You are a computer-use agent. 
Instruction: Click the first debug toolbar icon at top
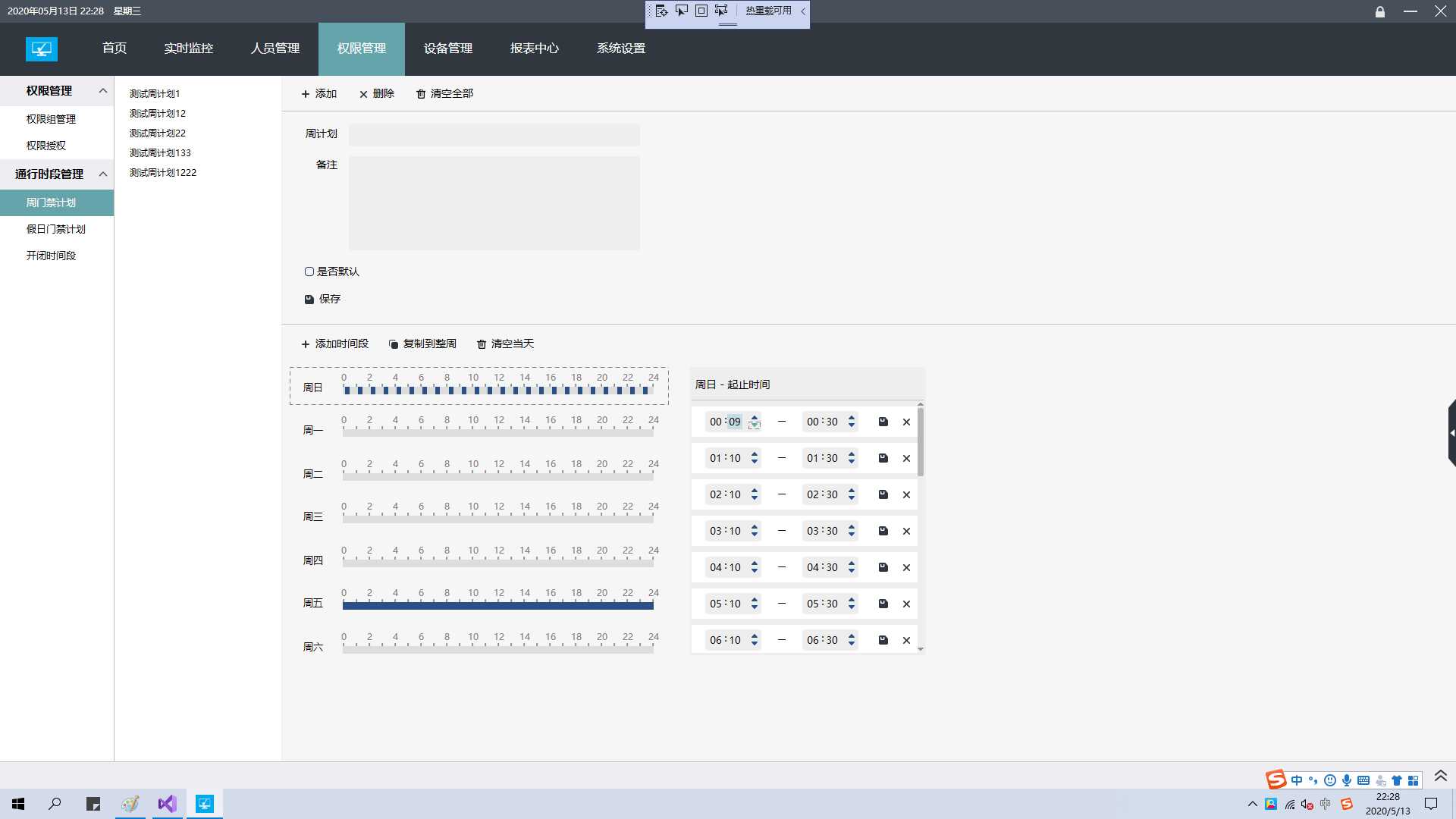click(661, 11)
